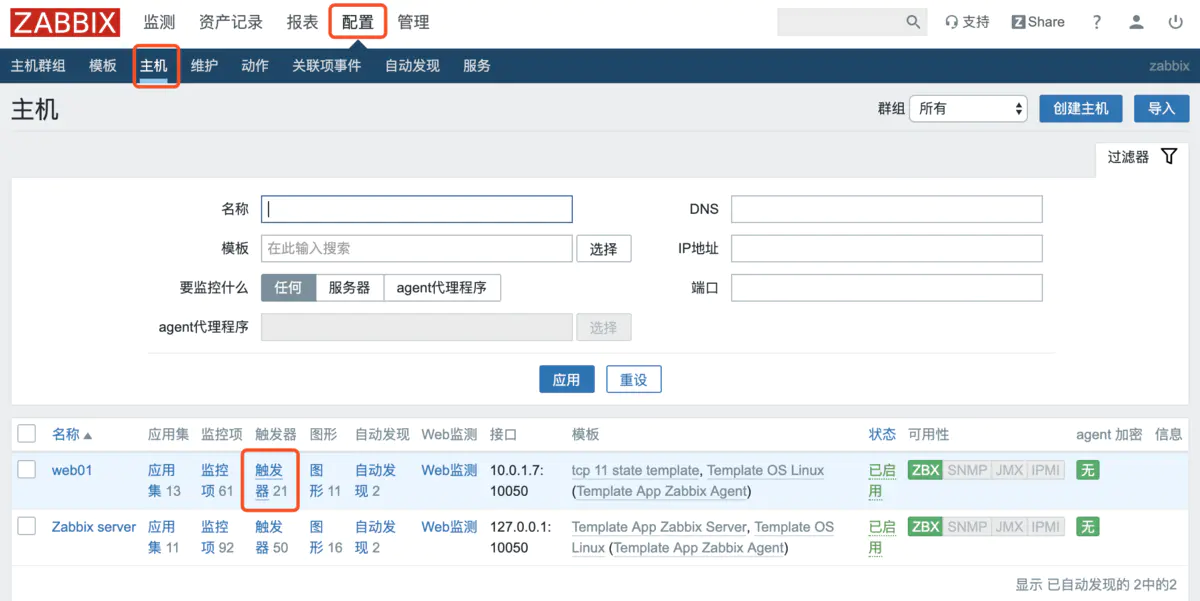Click the ZBX badge for Zabbix server
The image size is (1200, 601).
[926, 527]
